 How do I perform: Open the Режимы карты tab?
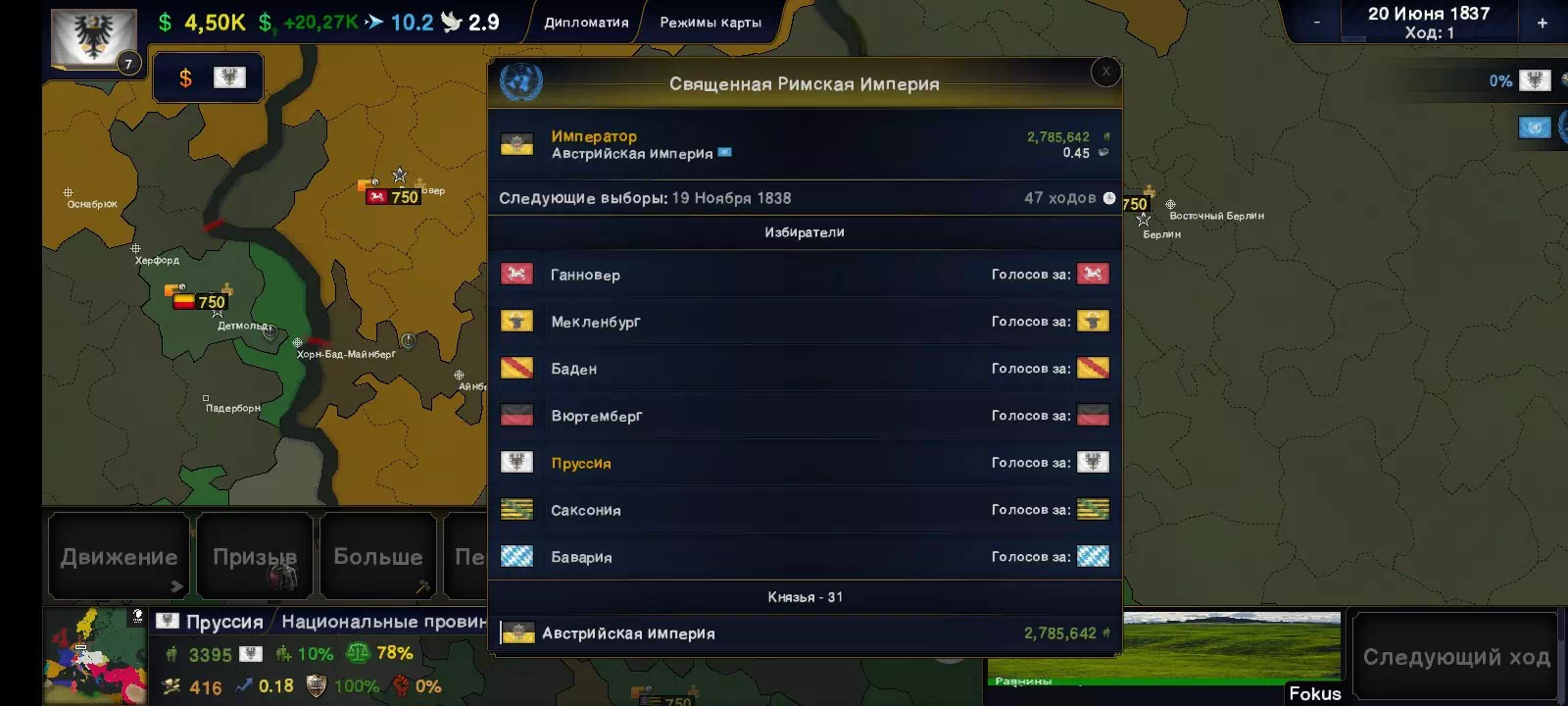pos(710,23)
